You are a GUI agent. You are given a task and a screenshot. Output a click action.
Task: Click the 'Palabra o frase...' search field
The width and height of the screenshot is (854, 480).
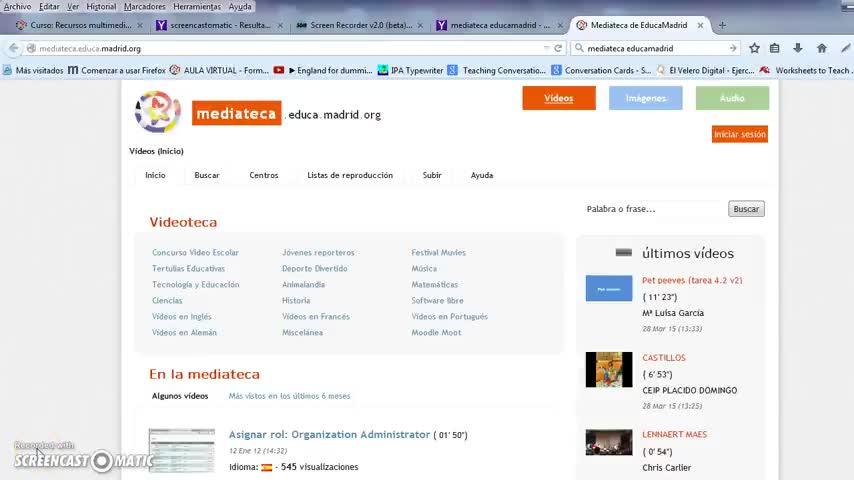[654, 209]
